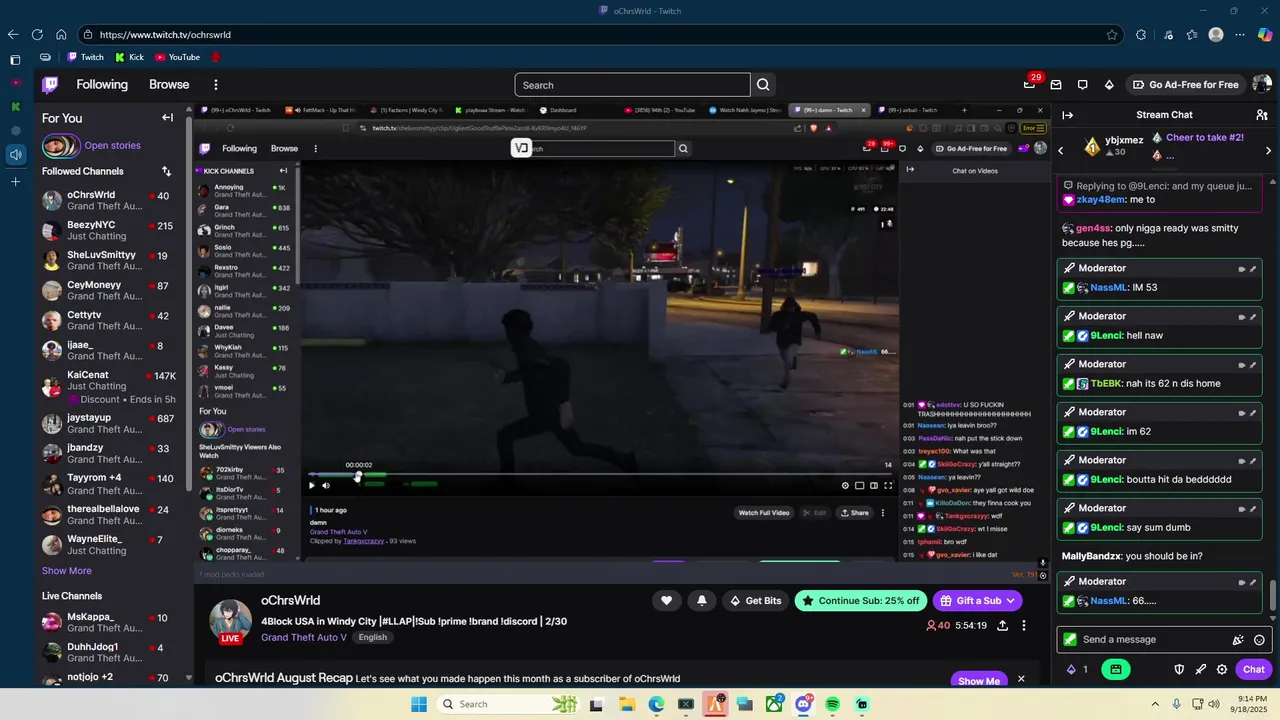Click the Get Bits button
Screen dimensions: 1280x720
click(x=756, y=600)
